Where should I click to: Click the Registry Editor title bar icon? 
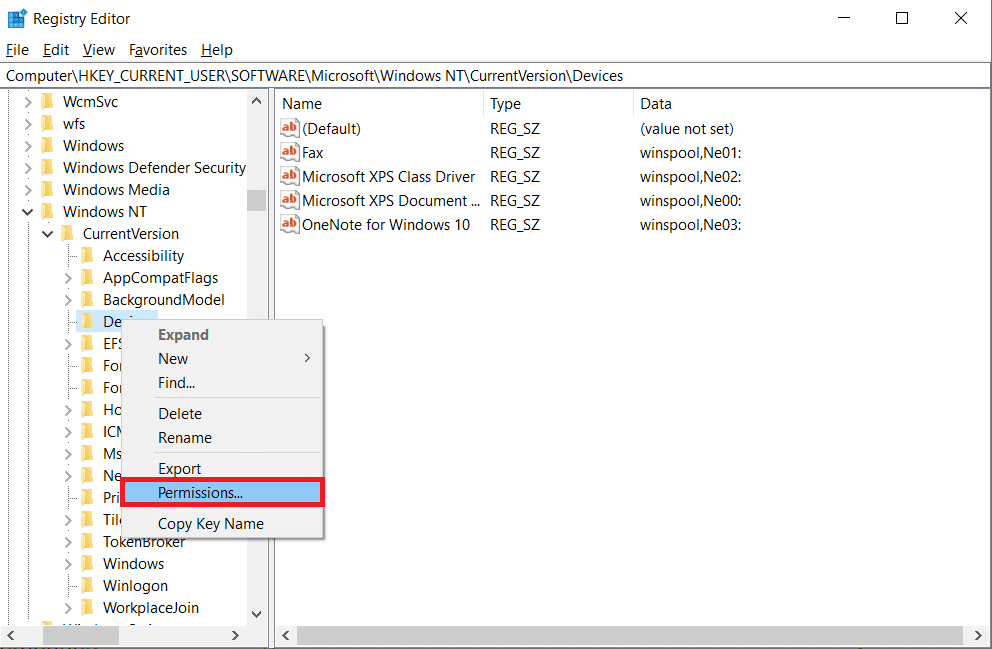click(17, 18)
